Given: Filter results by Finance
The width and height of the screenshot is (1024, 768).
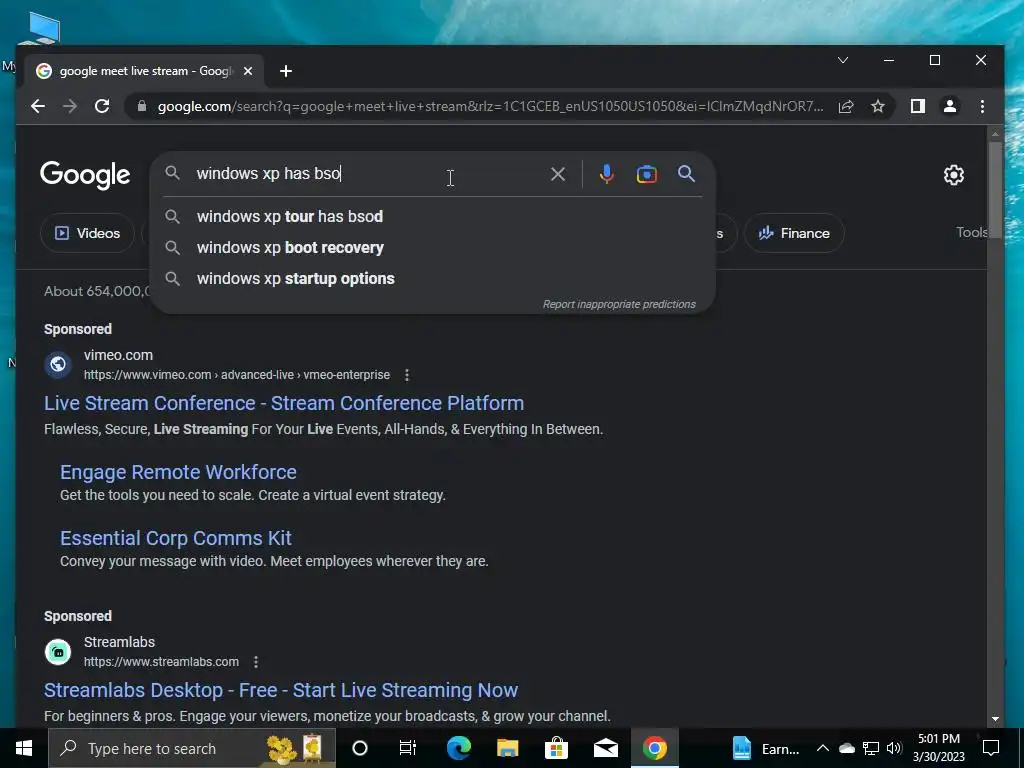Looking at the screenshot, I should (x=793, y=233).
